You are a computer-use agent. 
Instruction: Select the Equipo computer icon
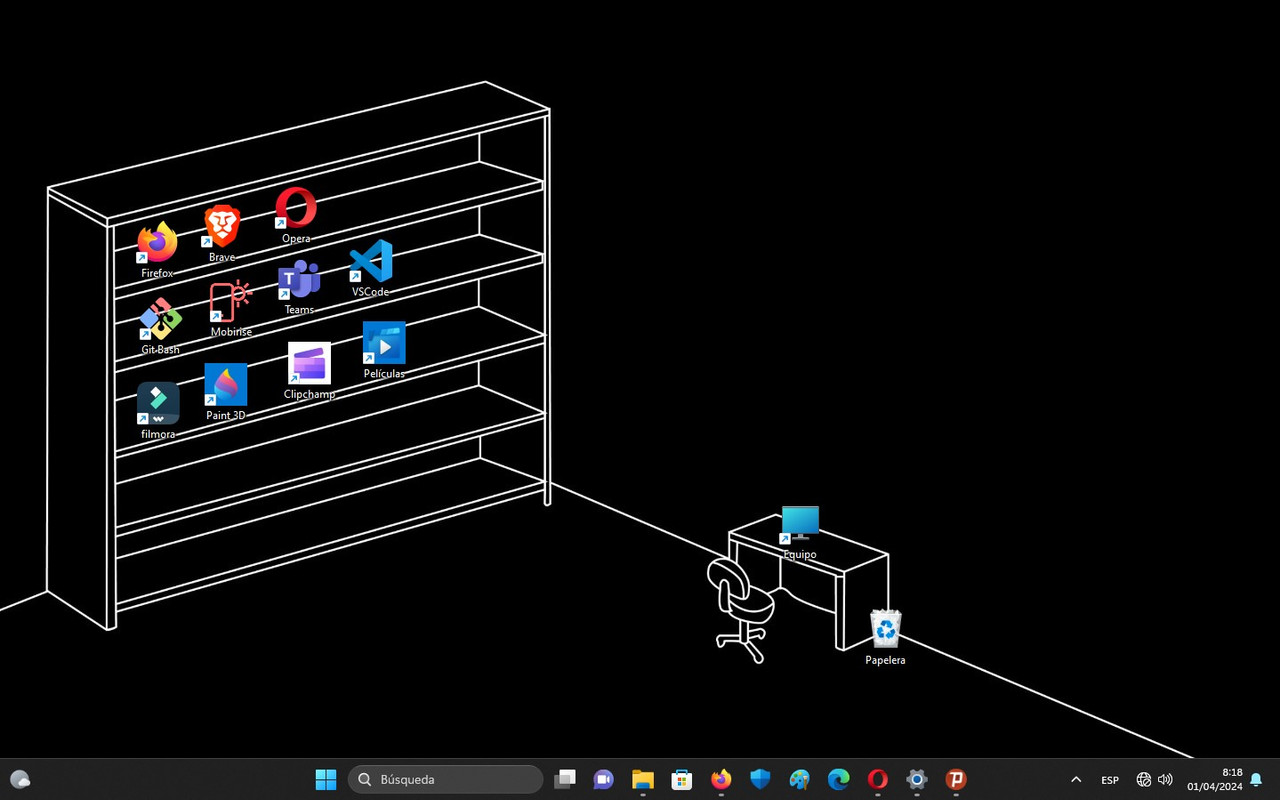coord(800,532)
